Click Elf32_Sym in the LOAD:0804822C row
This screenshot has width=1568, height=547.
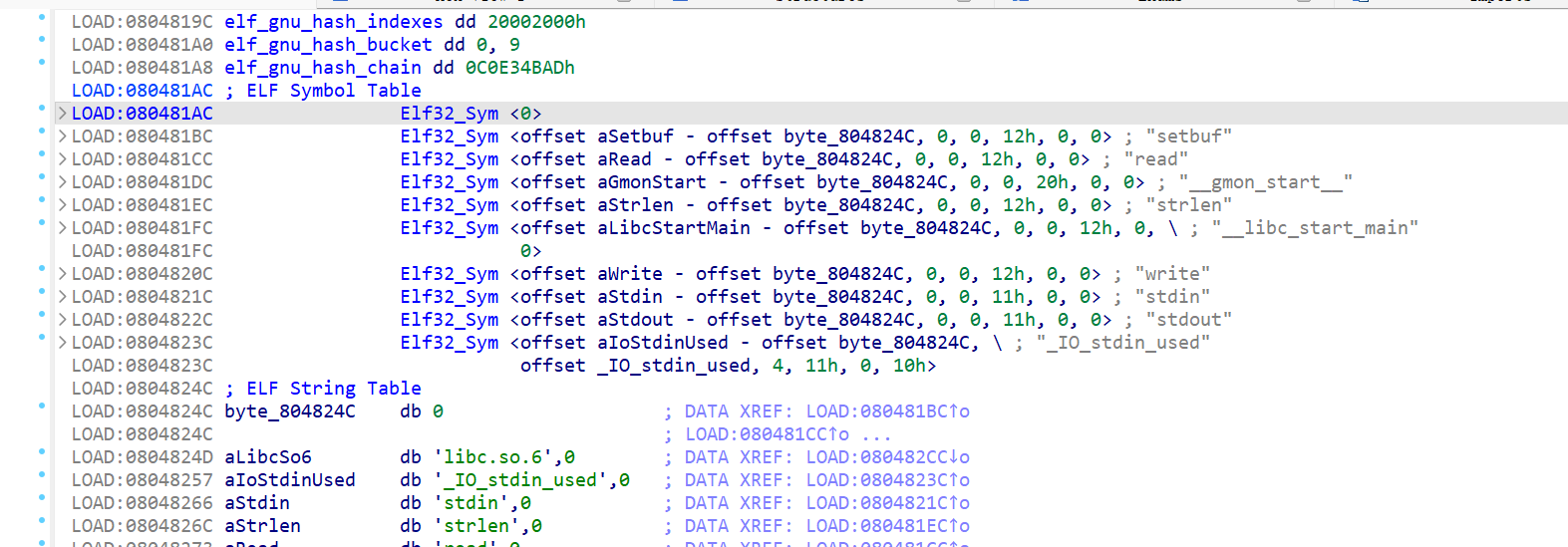point(450,320)
